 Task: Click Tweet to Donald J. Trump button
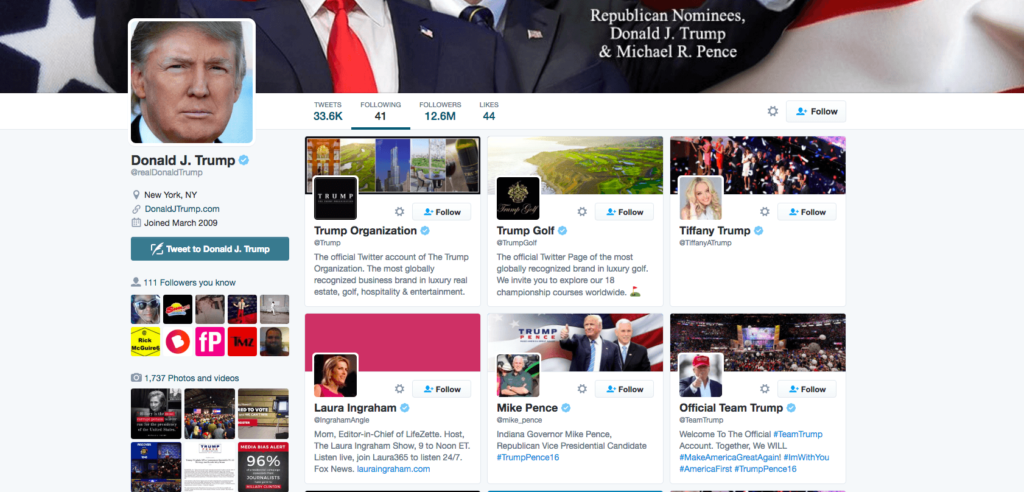(x=210, y=249)
